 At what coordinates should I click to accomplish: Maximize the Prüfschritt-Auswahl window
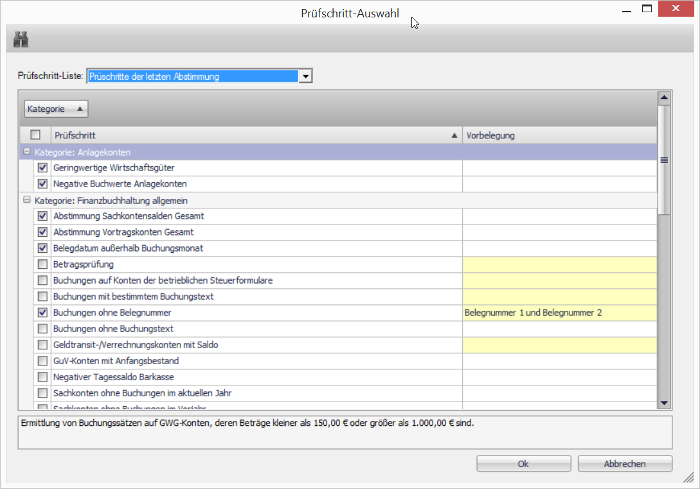click(647, 8)
